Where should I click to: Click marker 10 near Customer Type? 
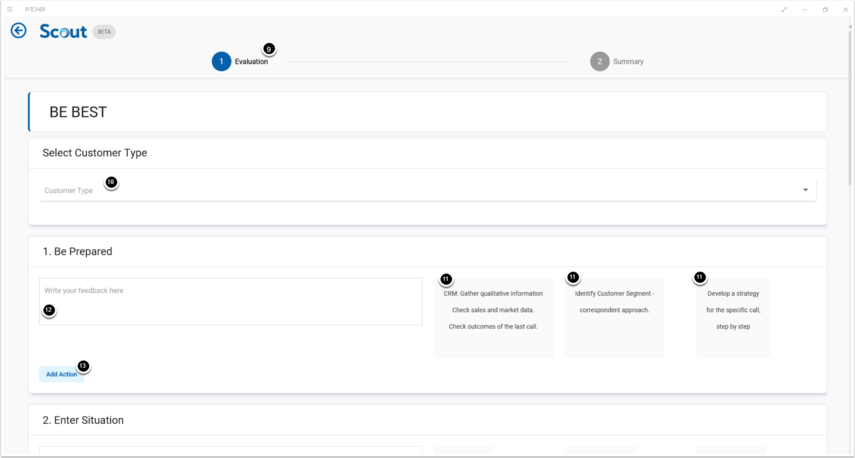111,182
